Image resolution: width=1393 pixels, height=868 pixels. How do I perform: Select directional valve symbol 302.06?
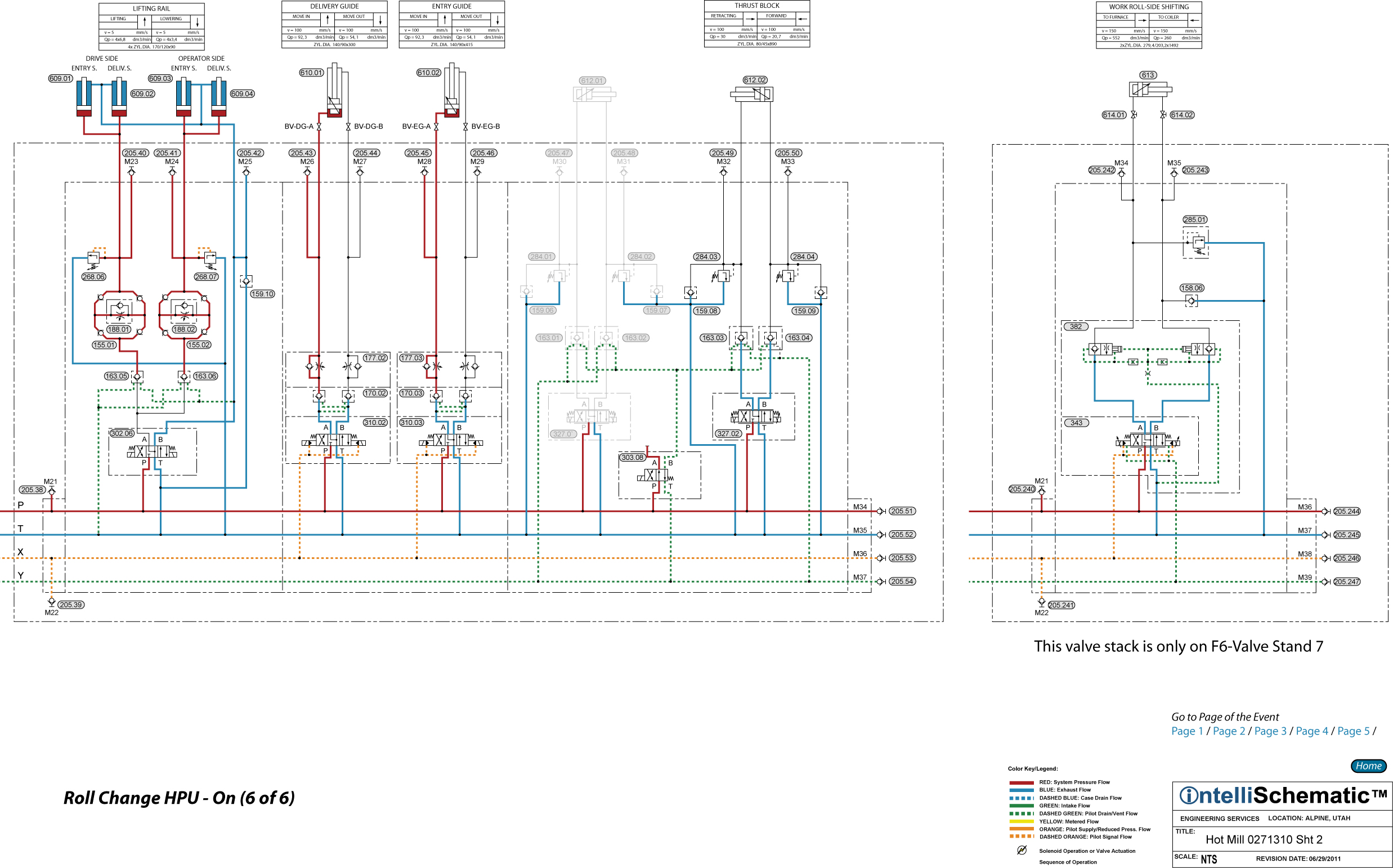click(x=152, y=452)
